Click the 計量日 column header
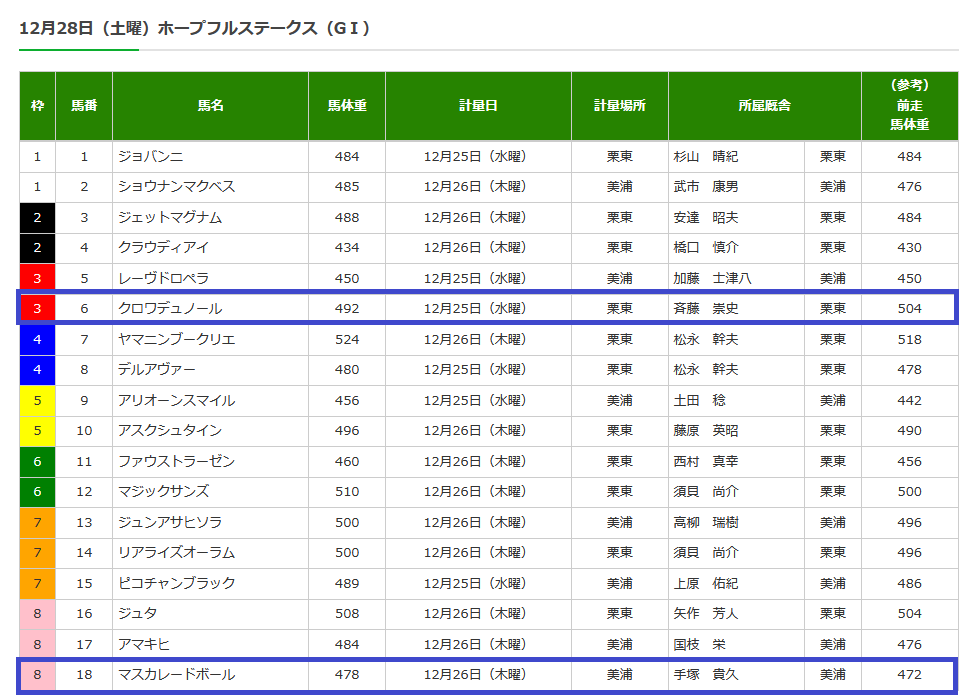This screenshot has height=700, width=967. pos(479,105)
